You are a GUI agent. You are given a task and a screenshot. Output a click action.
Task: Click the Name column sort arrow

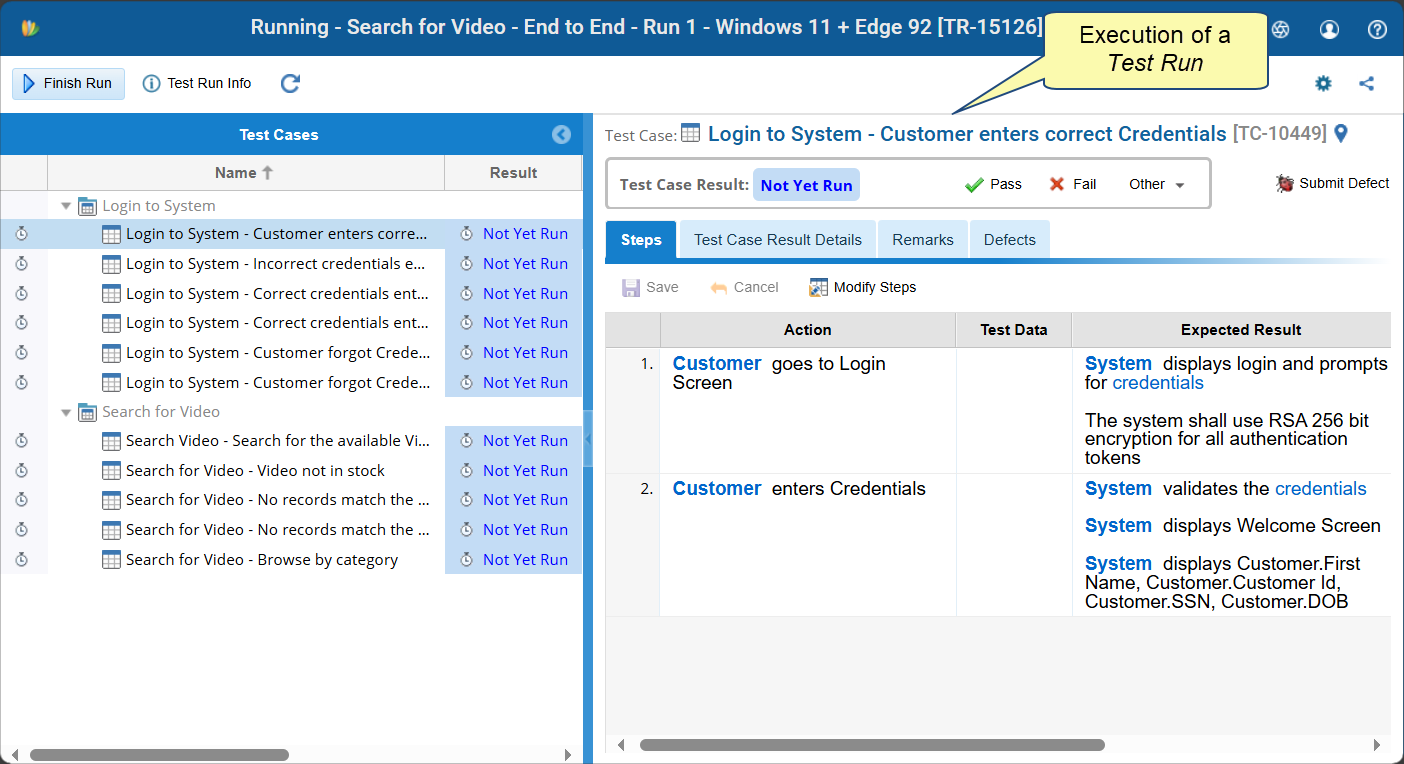[x=268, y=172]
